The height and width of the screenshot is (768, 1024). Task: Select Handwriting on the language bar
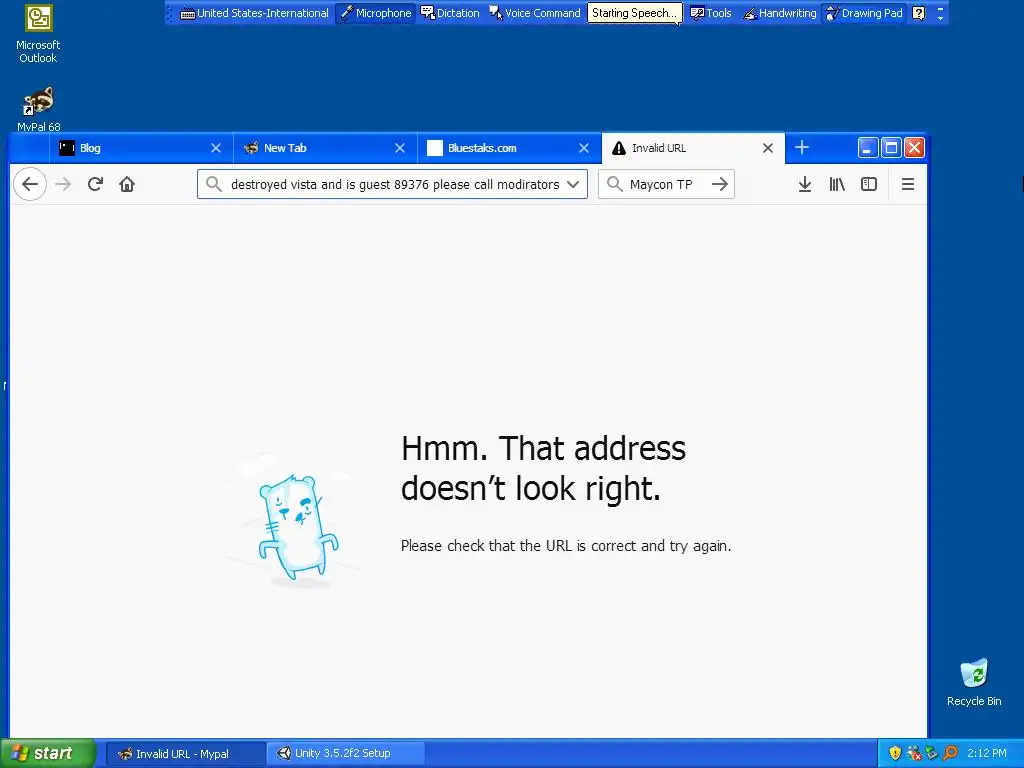click(x=780, y=13)
